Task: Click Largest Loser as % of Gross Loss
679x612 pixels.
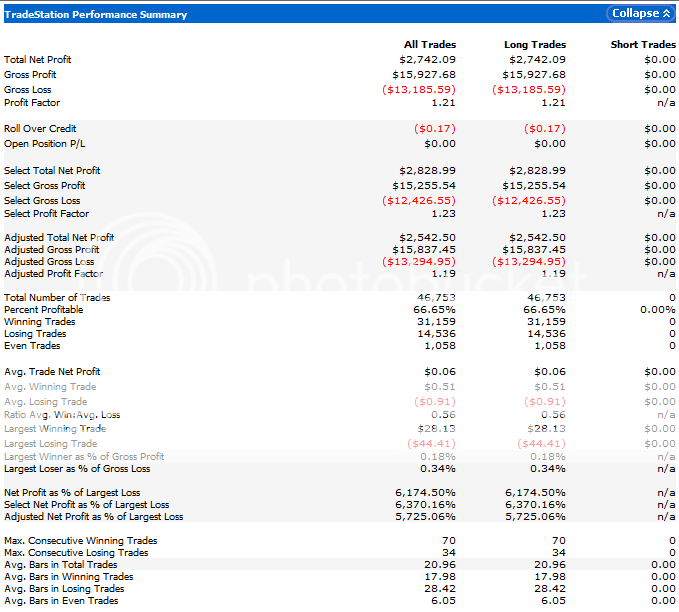Action: point(77,468)
